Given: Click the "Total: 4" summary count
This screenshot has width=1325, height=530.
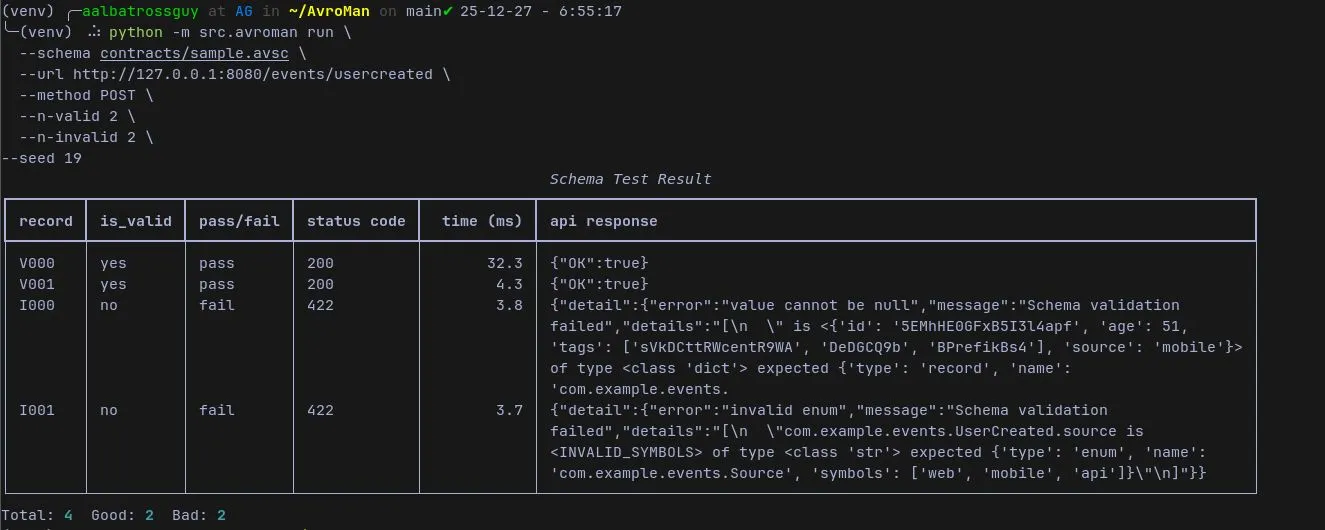Looking at the screenshot, I should [x=37, y=515].
